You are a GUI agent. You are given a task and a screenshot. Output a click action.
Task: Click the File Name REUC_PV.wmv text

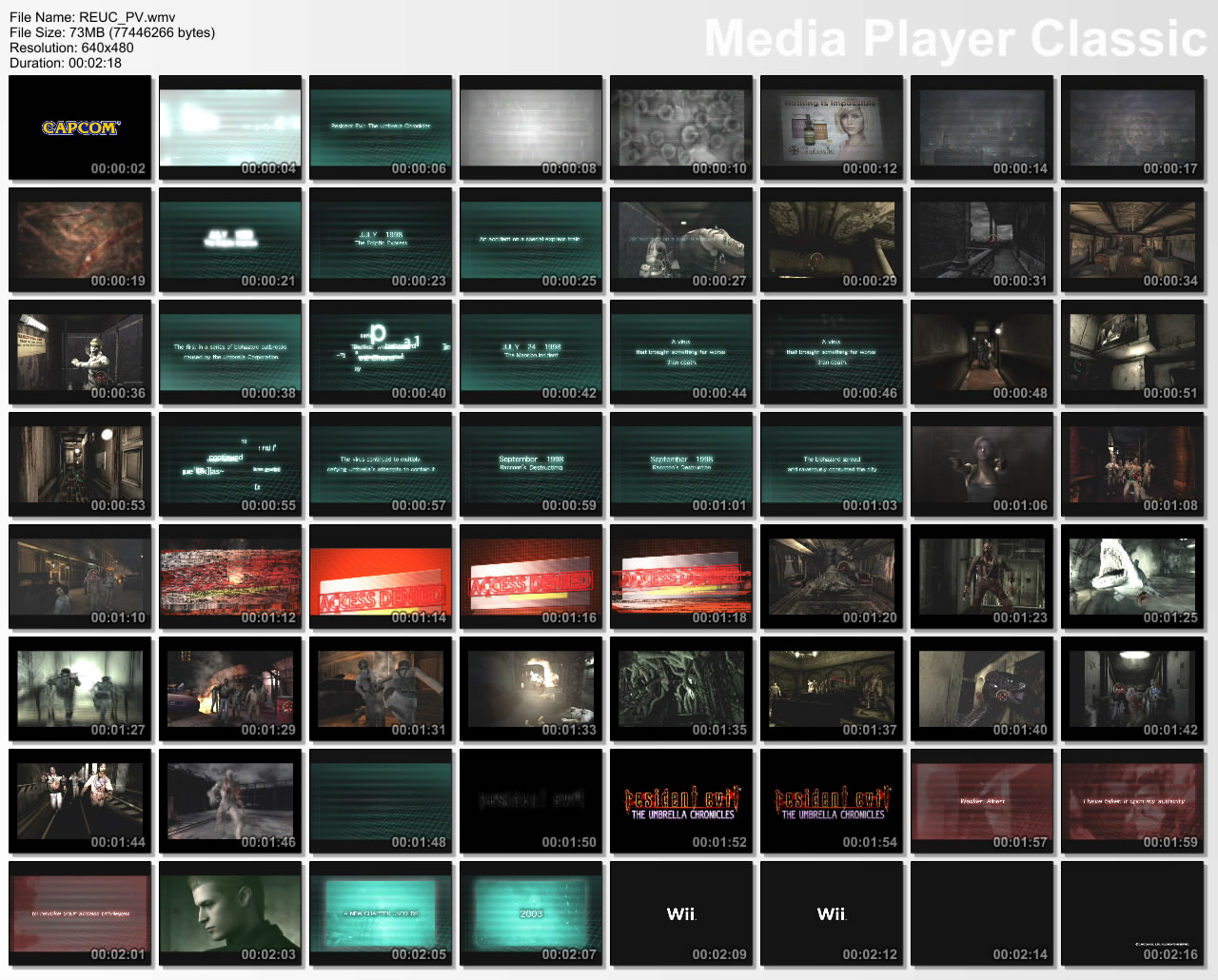(x=92, y=17)
